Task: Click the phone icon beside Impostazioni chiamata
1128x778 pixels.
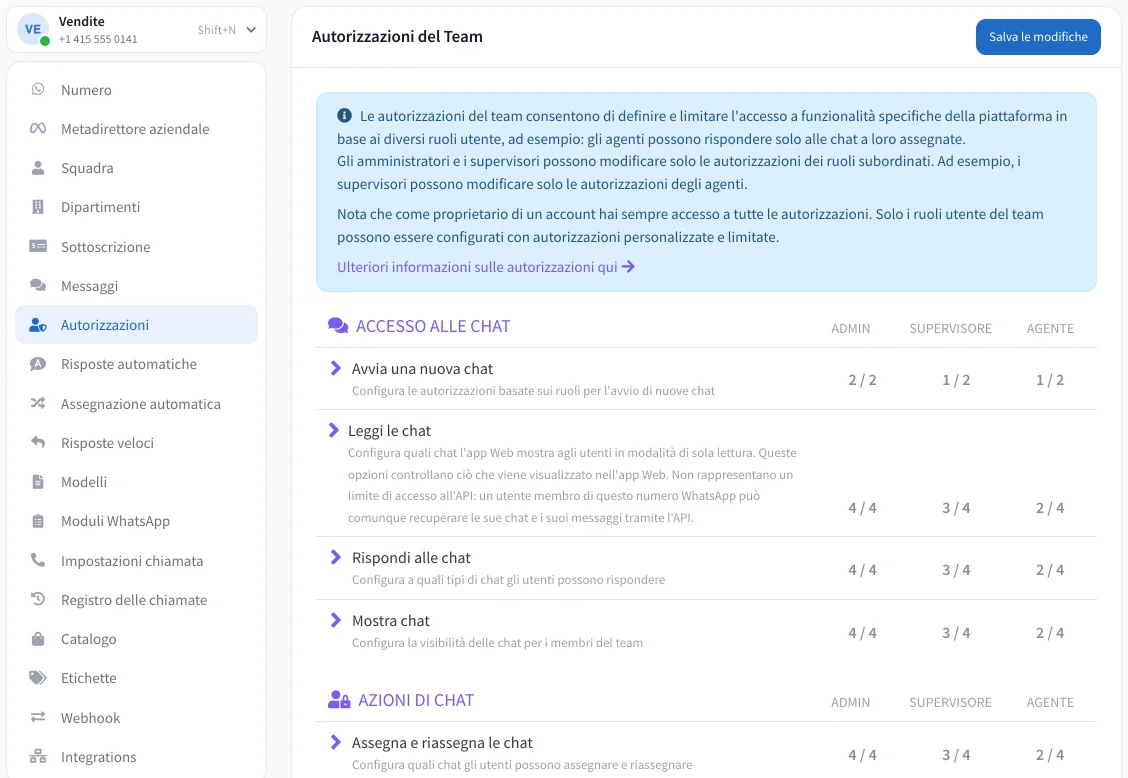Action: [x=38, y=560]
